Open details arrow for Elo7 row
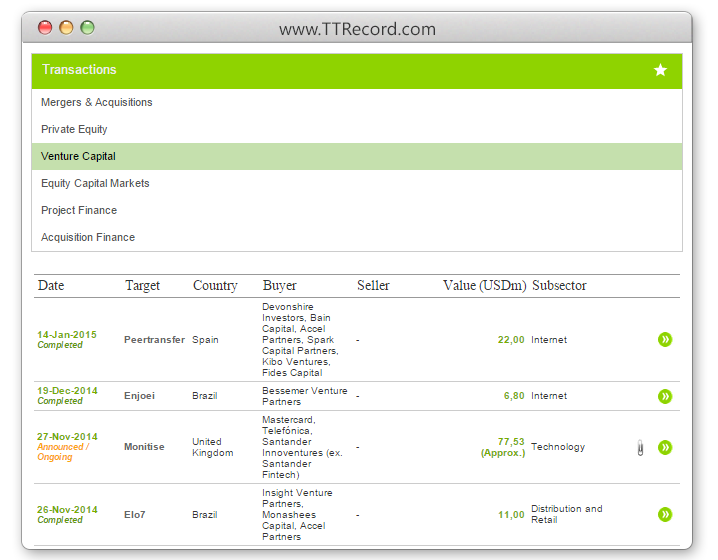Screen dimensions: 718x560 665,515
